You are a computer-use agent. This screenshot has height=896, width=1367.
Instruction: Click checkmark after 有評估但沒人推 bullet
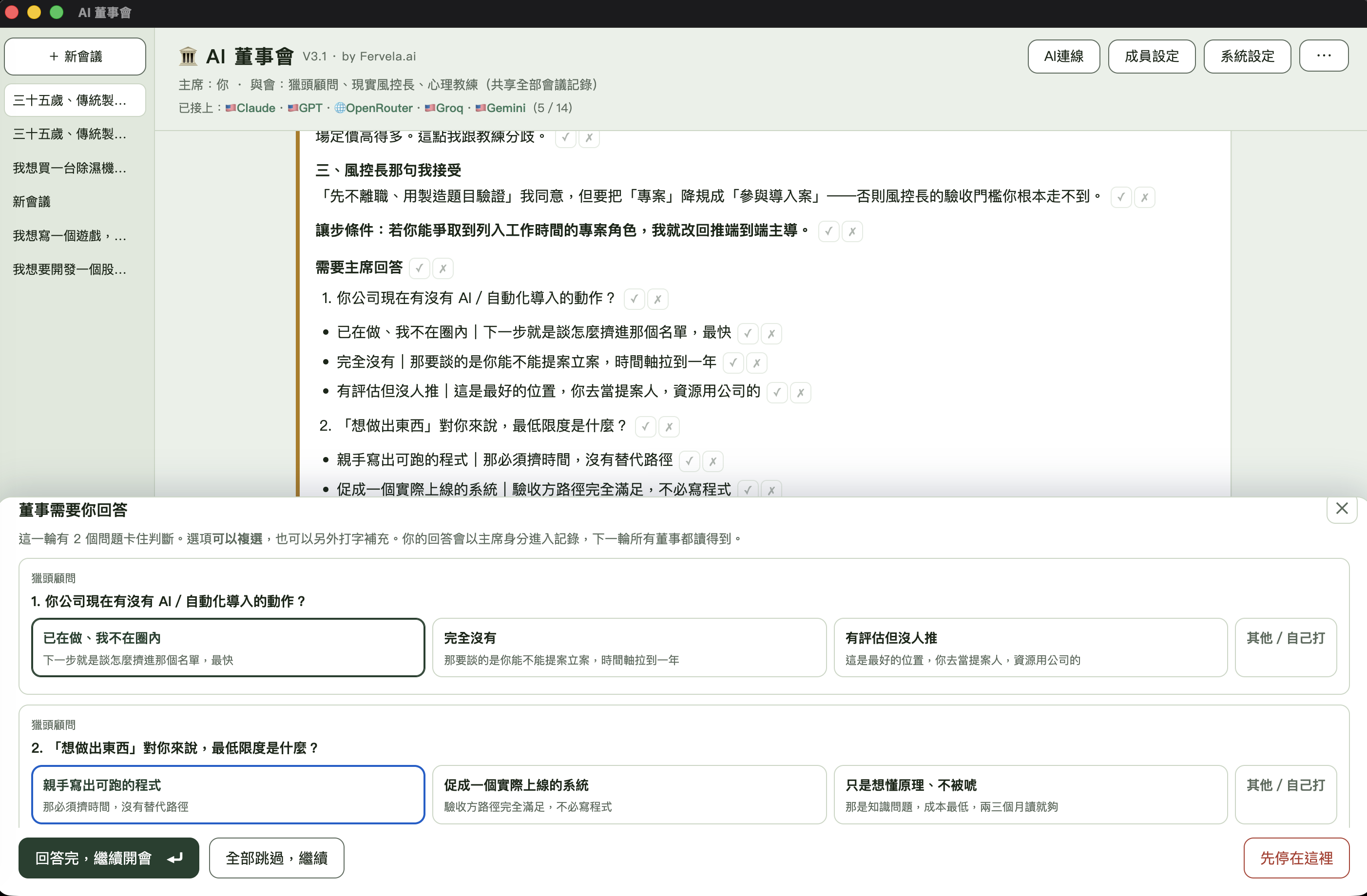[x=777, y=392]
